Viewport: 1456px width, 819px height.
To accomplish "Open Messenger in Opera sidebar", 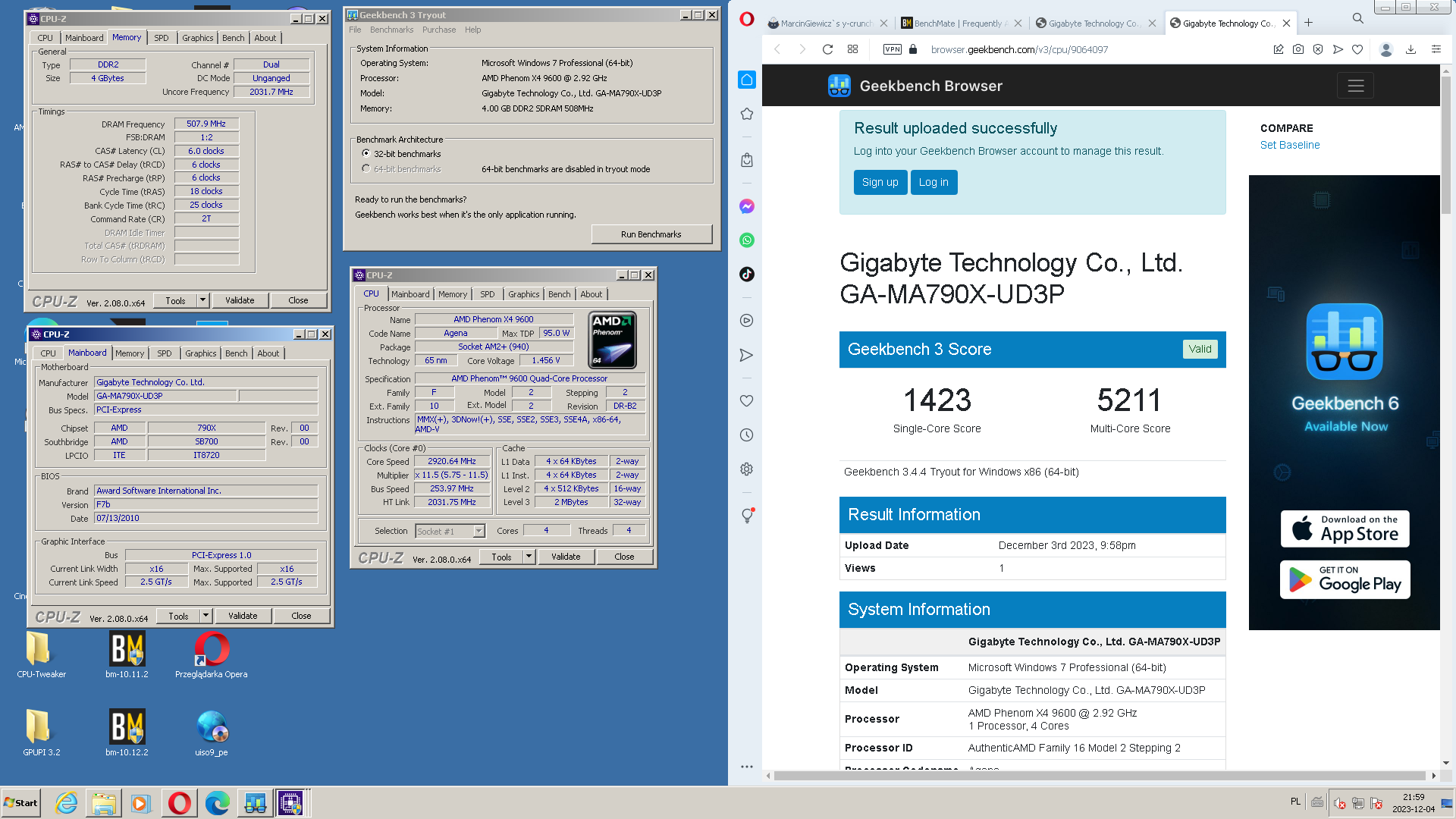I will pos(747,206).
